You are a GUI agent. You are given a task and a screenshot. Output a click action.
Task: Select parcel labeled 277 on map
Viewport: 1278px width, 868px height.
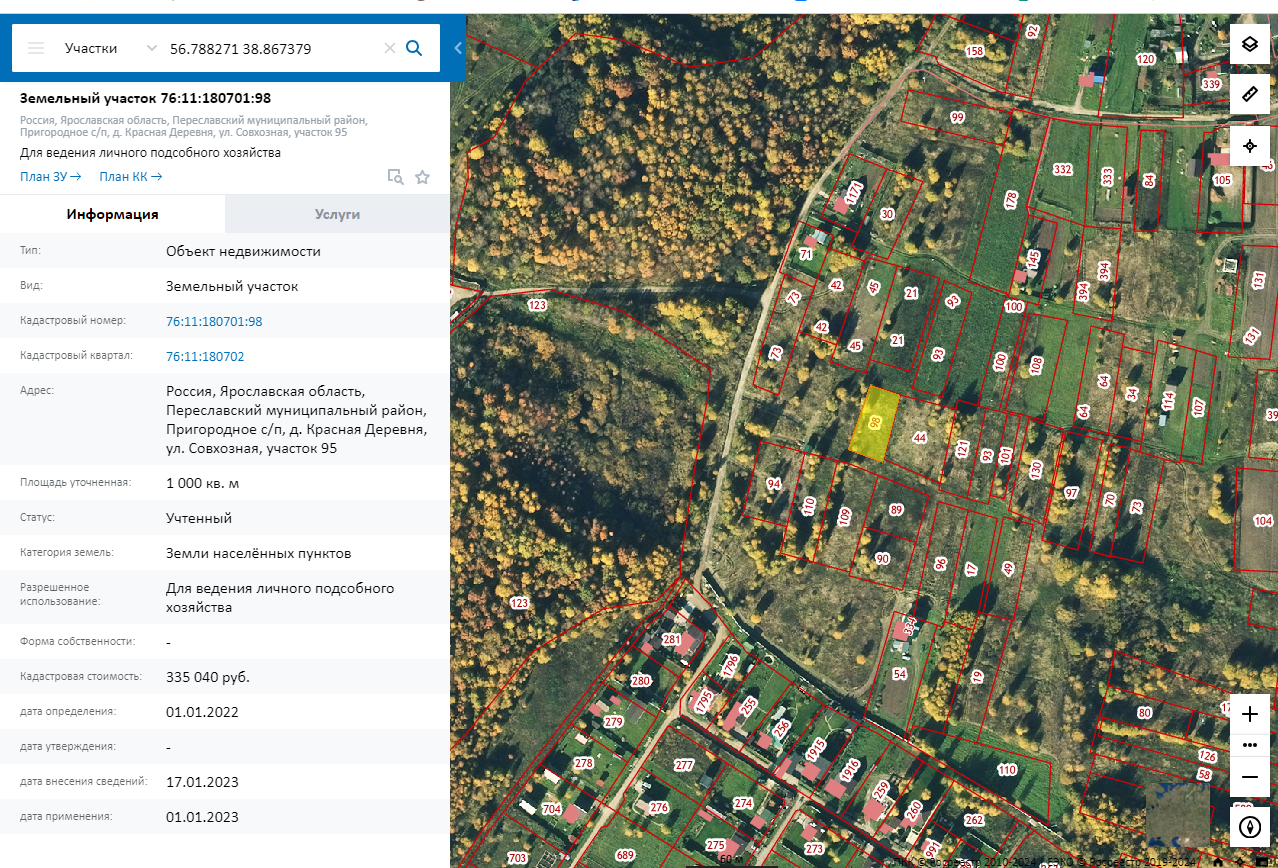pyautogui.click(x=684, y=765)
